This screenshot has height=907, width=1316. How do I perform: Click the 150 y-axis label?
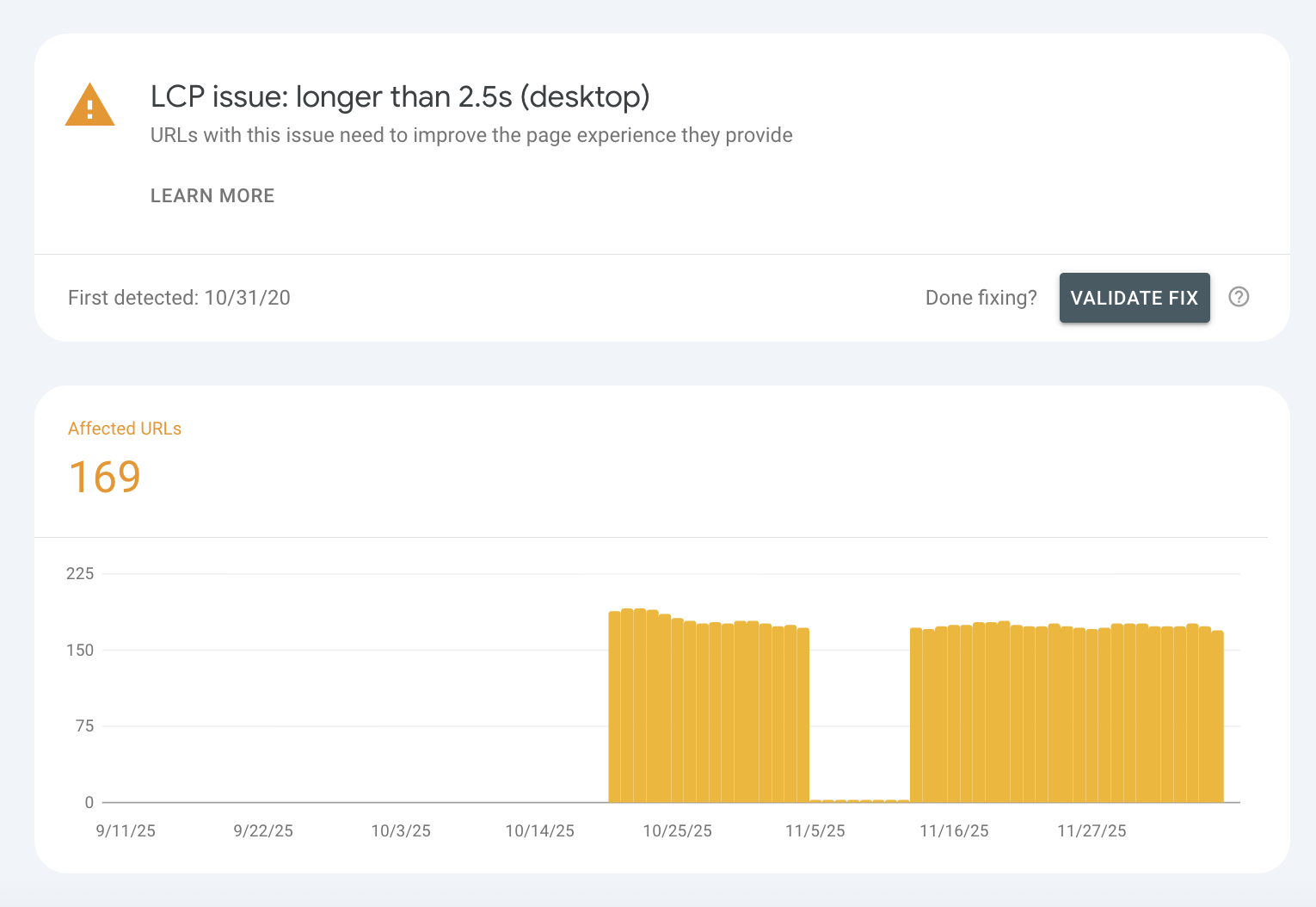click(80, 650)
